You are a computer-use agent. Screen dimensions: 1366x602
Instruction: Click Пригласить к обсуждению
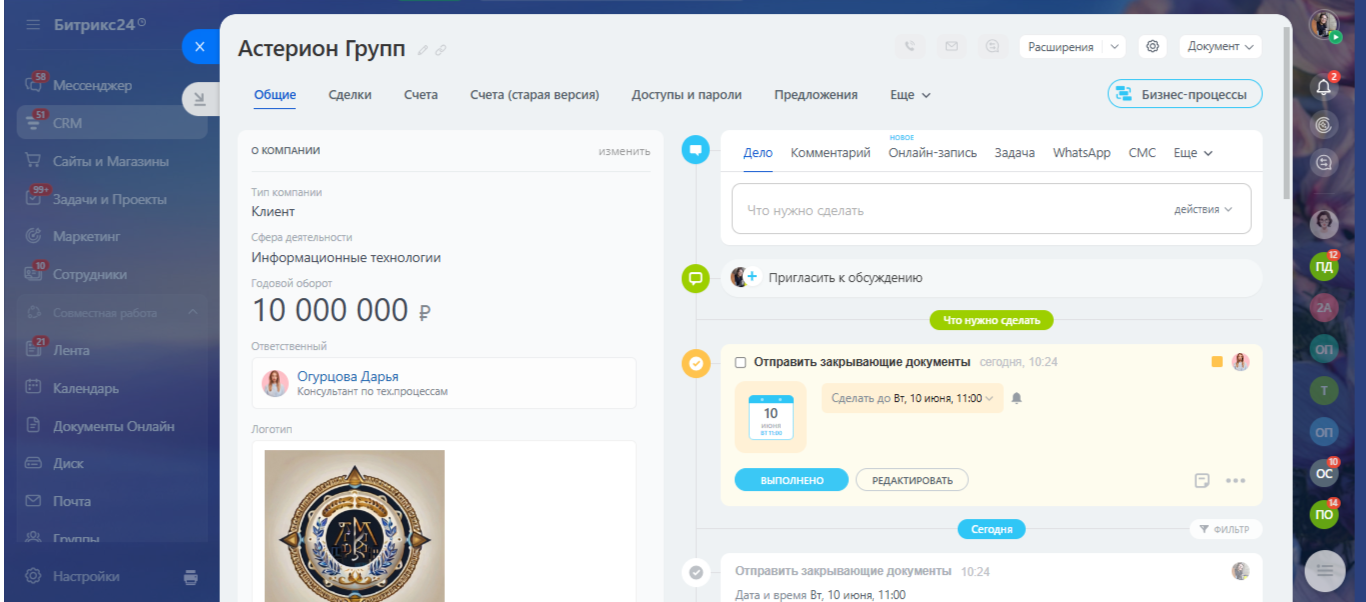click(846, 278)
